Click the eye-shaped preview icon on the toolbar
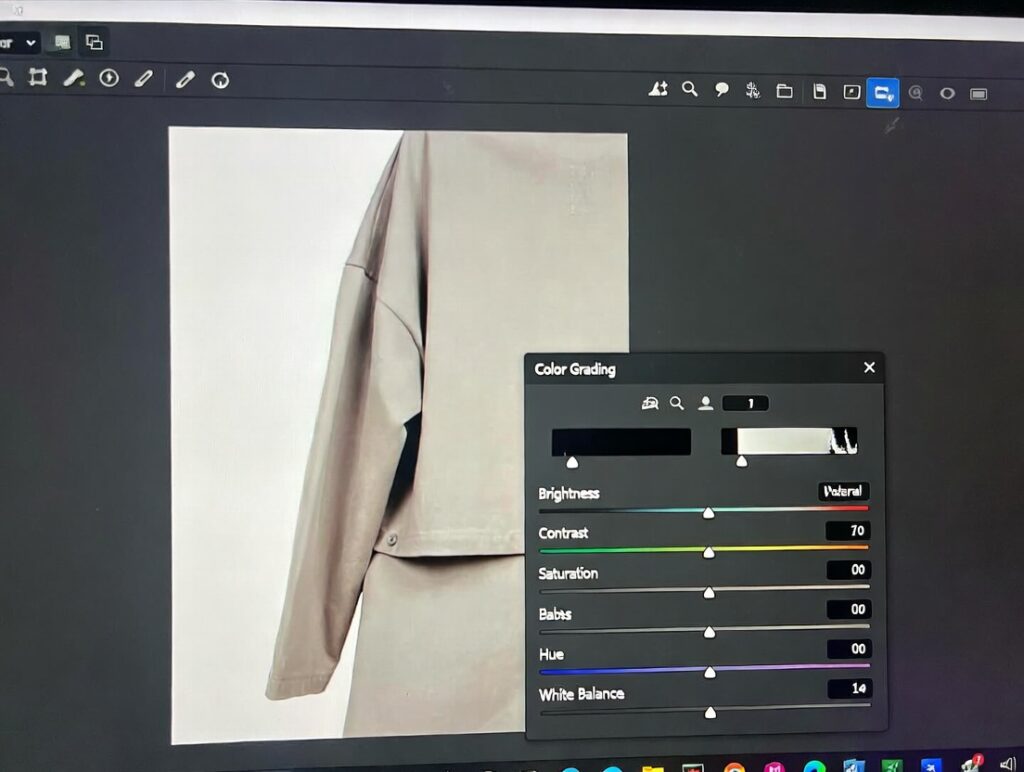The width and height of the screenshot is (1024, 772). [x=946, y=92]
